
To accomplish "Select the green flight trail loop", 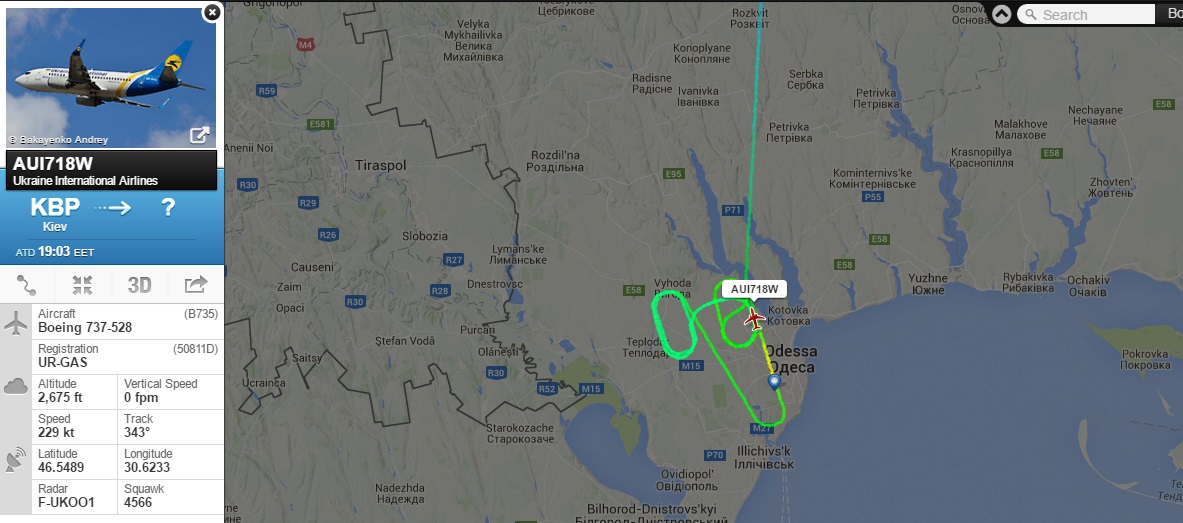I will [674, 325].
